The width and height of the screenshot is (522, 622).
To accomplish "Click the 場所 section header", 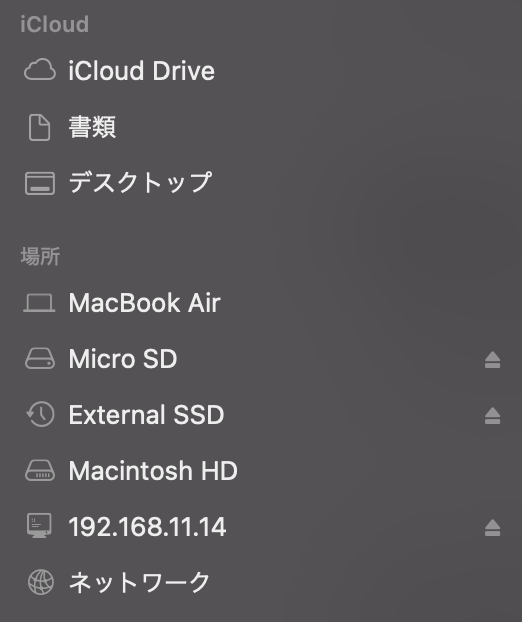I will 40,256.
